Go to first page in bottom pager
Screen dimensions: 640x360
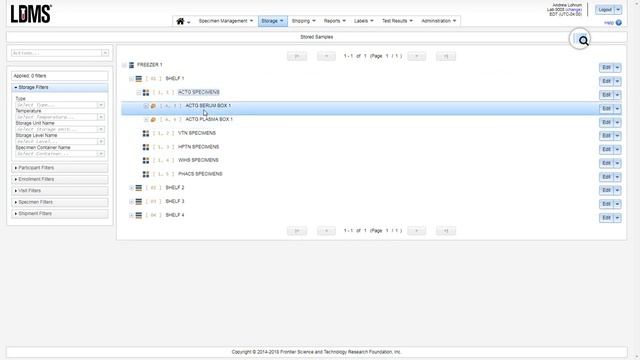pyautogui.click(x=297, y=231)
